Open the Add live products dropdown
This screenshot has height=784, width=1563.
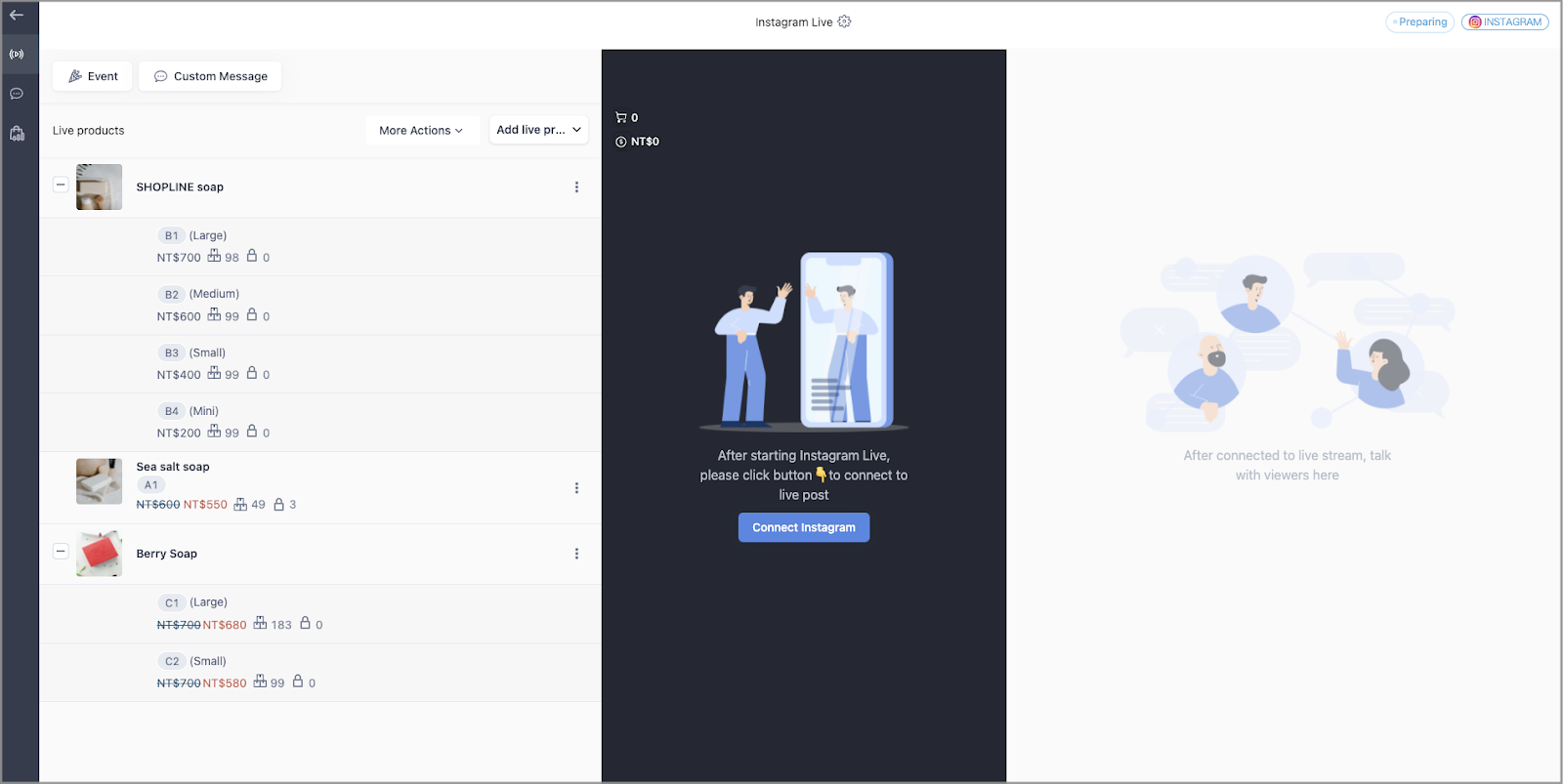[539, 130]
